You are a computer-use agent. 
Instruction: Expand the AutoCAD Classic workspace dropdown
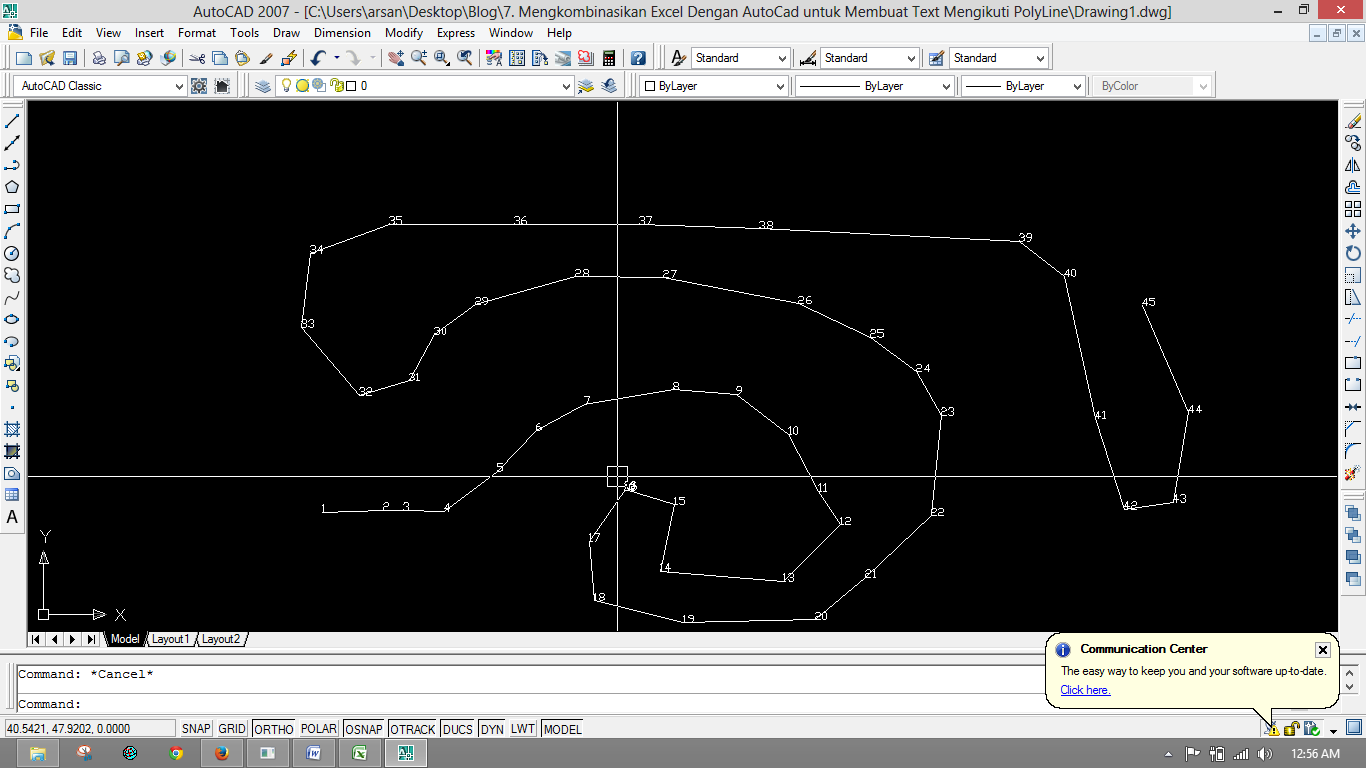(180, 86)
